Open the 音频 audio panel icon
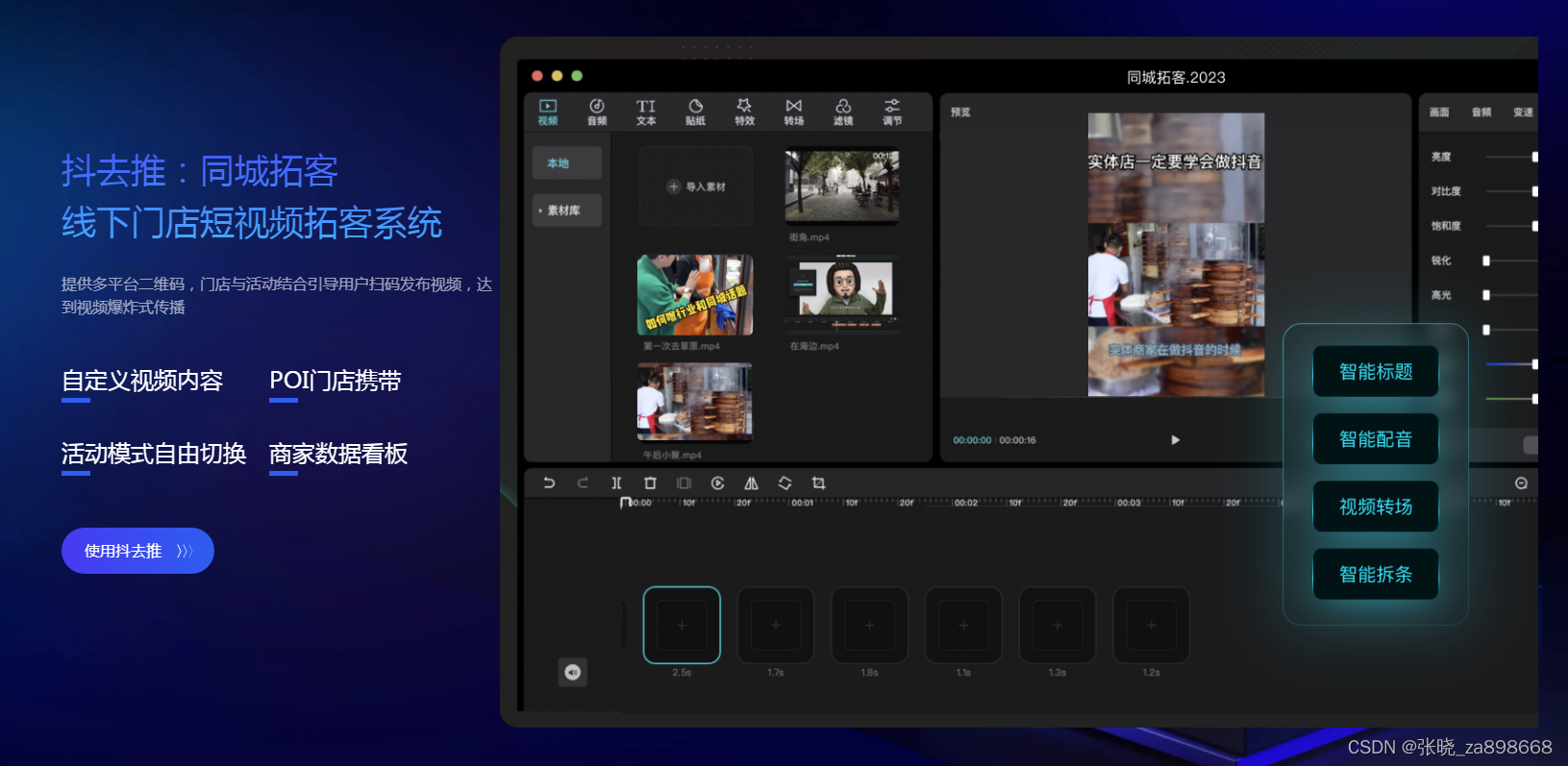Image resolution: width=1568 pixels, height=766 pixels. [597, 112]
